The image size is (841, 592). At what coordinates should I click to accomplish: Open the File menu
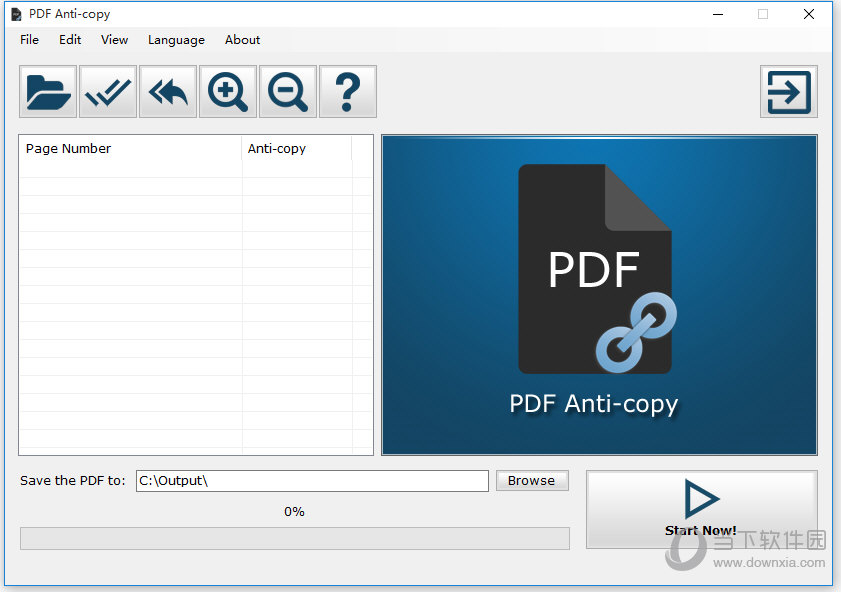coord(29,40)
